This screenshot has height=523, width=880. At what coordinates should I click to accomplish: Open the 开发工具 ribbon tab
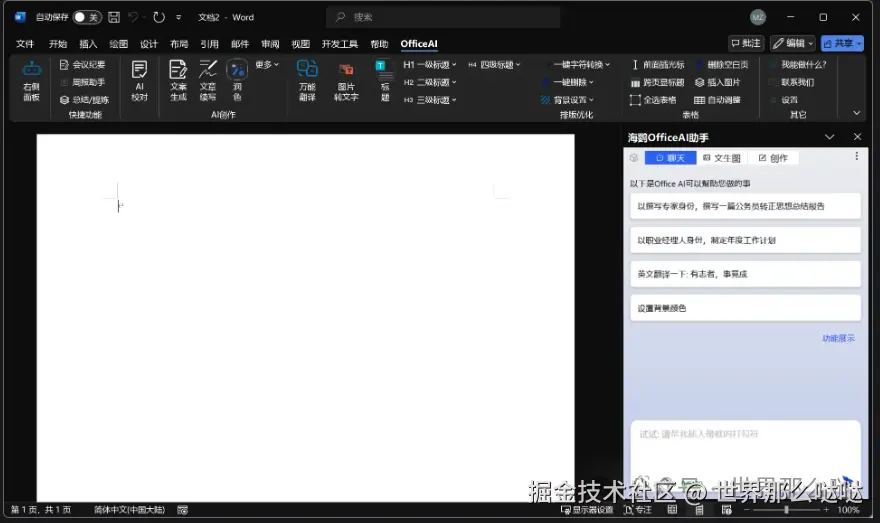click(x=340, y=44)
